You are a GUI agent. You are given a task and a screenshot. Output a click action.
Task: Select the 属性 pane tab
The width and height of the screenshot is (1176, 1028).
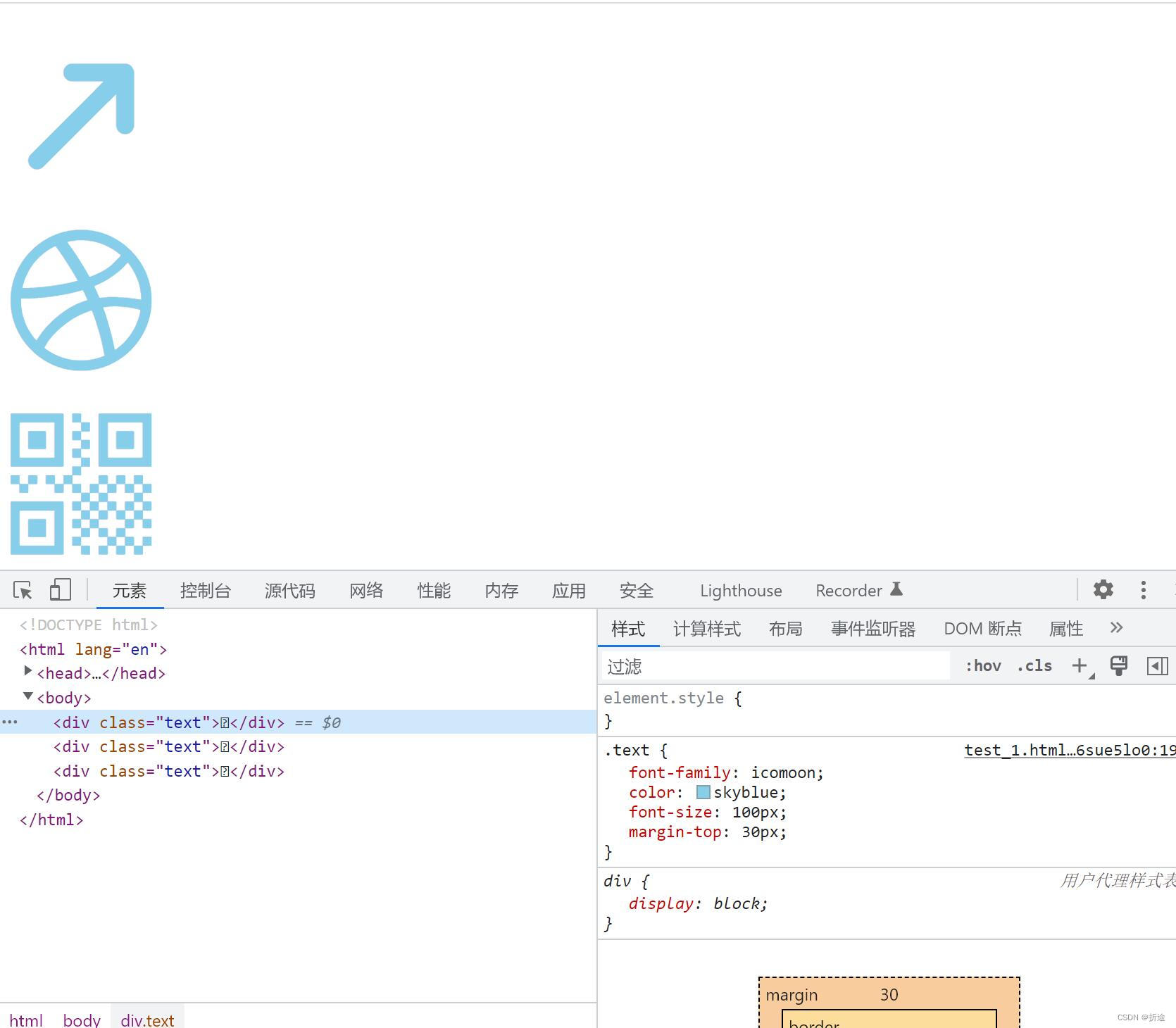1066,629
